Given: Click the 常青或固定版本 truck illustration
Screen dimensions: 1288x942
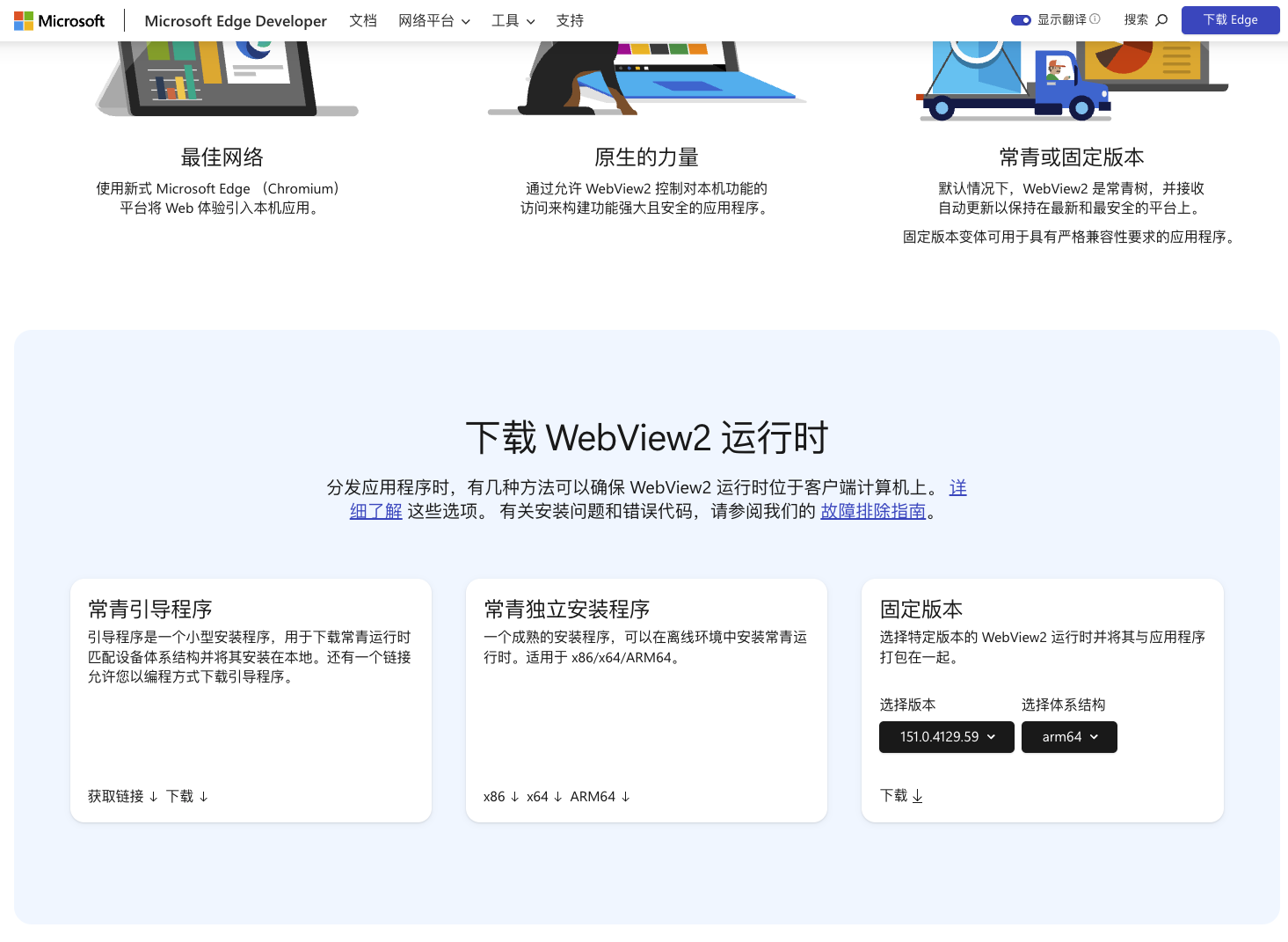Looking at the screenshot, I should (x=1072, y=81).
